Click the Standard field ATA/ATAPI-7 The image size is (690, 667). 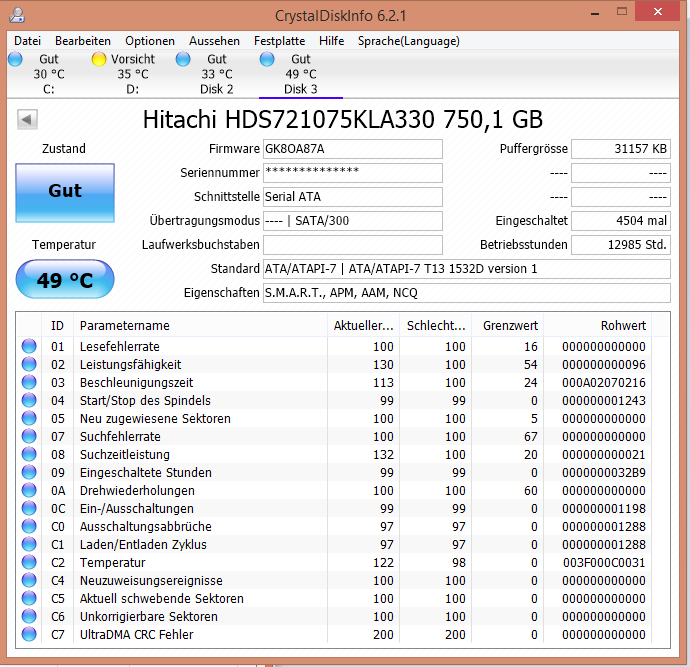[x=467, y=269]
